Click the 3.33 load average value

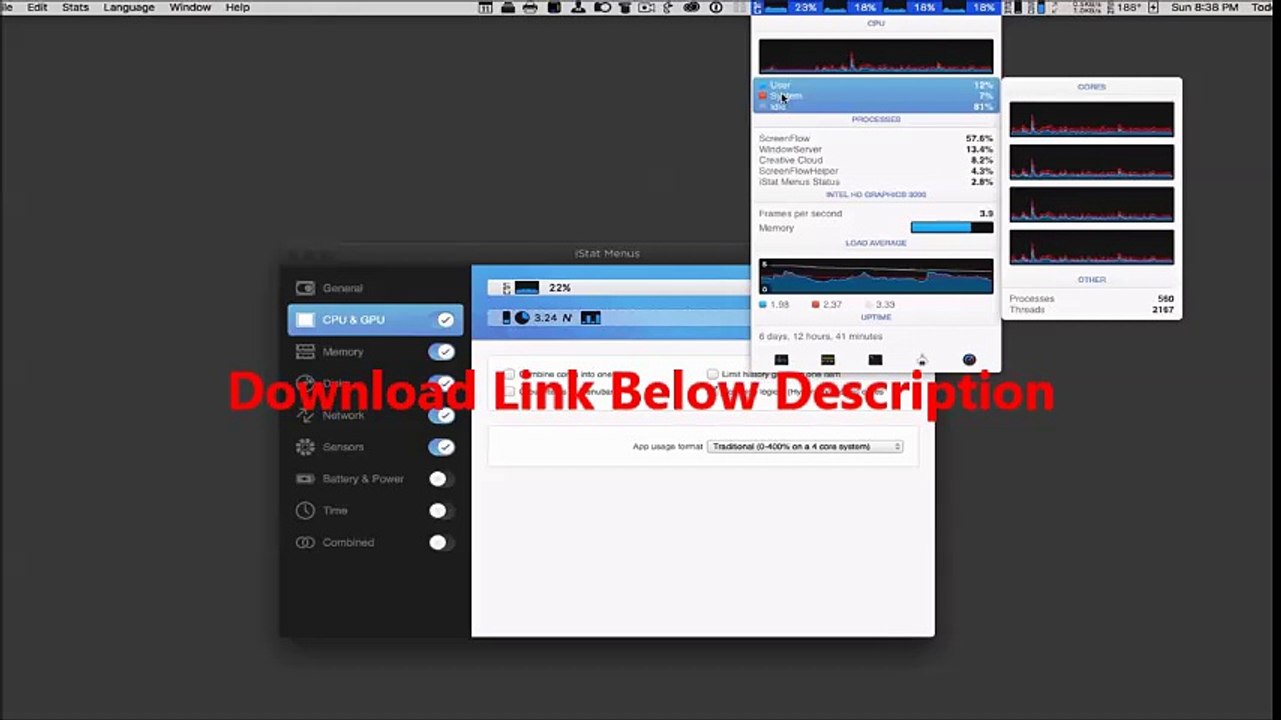click(885, 305)
